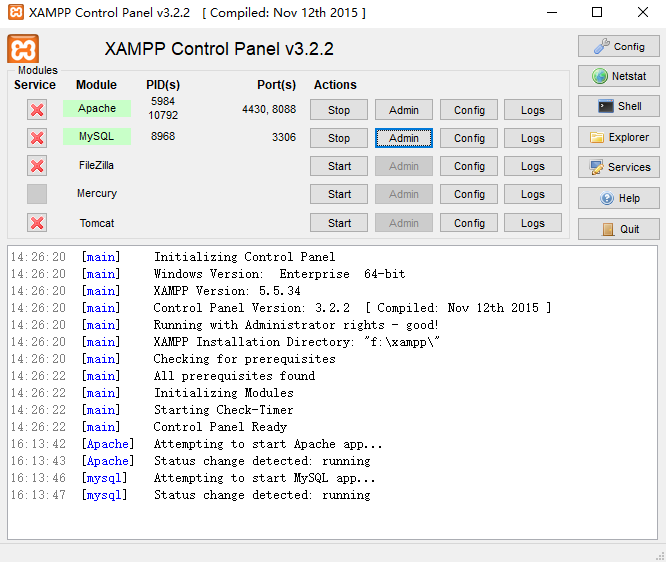This screenshot has width=666, height=562.
Task: Click the 'Port(s)' column header
Action: (277, 85)
